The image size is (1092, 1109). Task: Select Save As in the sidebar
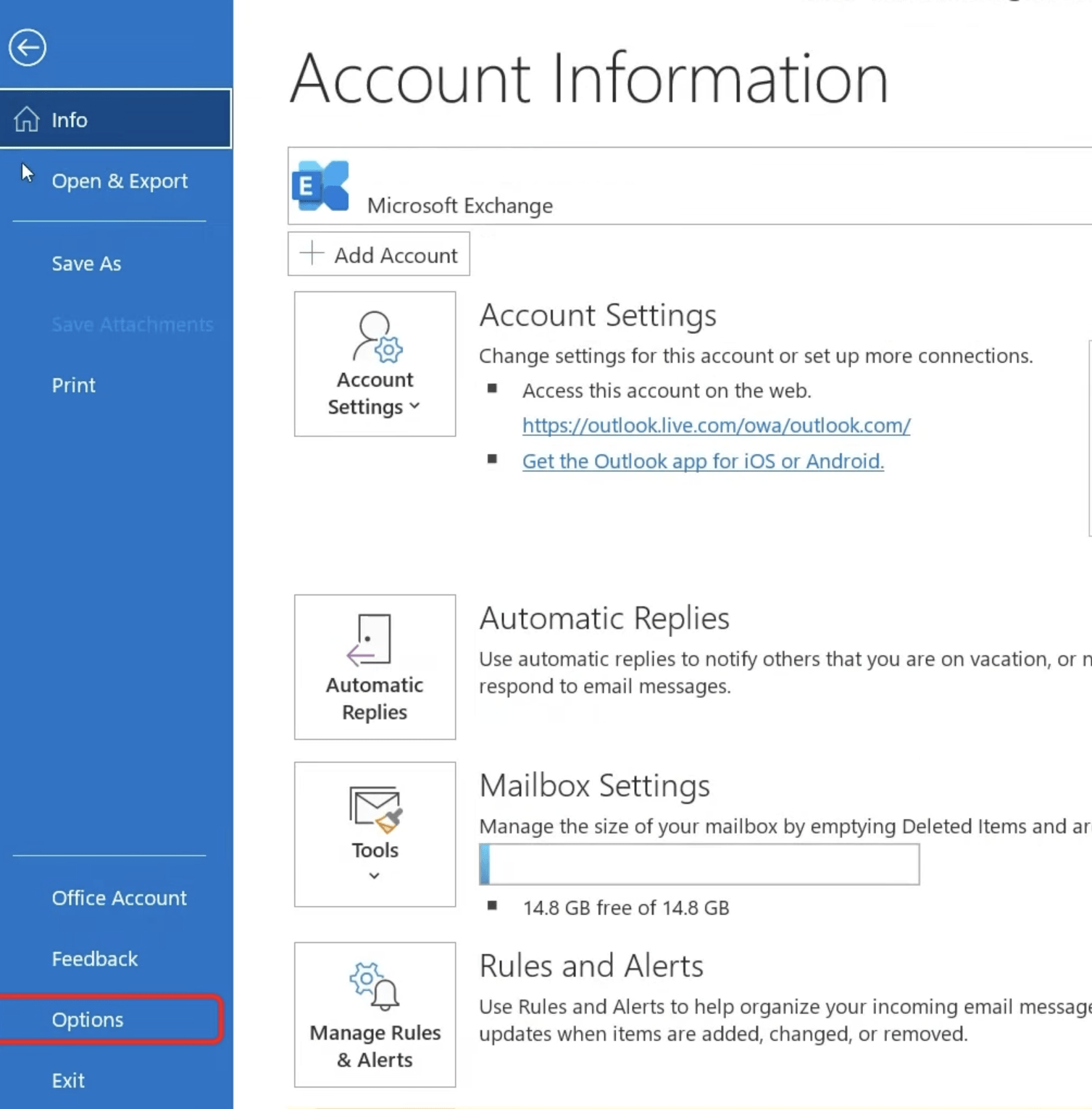86,264
